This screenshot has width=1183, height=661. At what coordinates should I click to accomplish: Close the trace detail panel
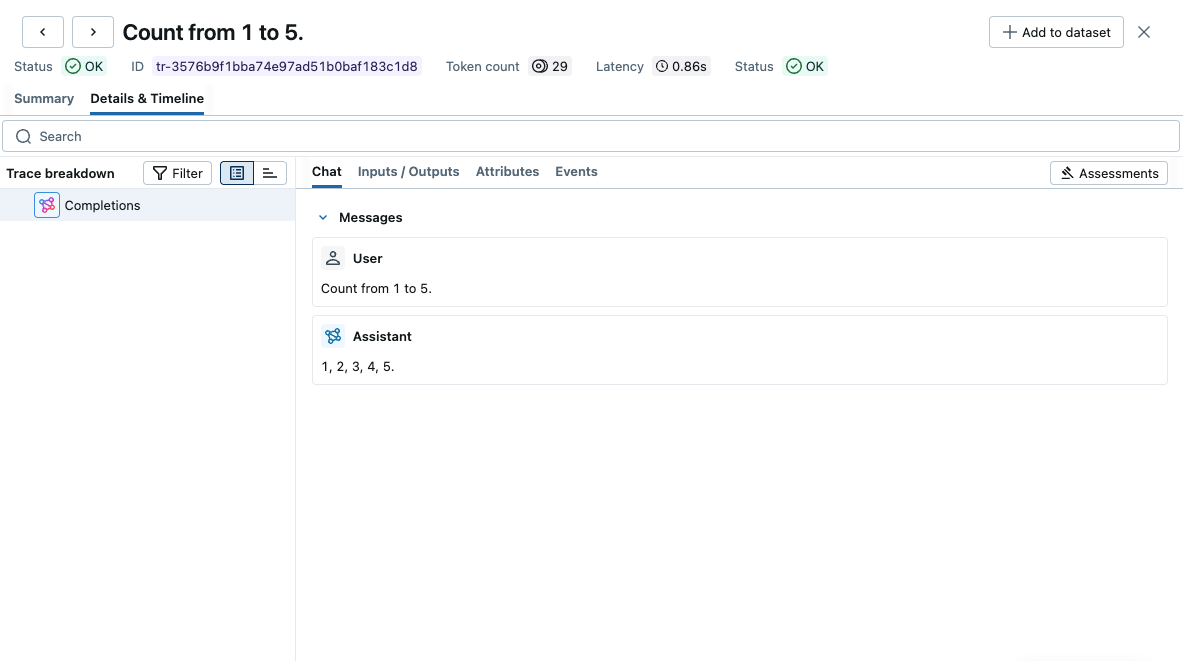coord(1144,32)
